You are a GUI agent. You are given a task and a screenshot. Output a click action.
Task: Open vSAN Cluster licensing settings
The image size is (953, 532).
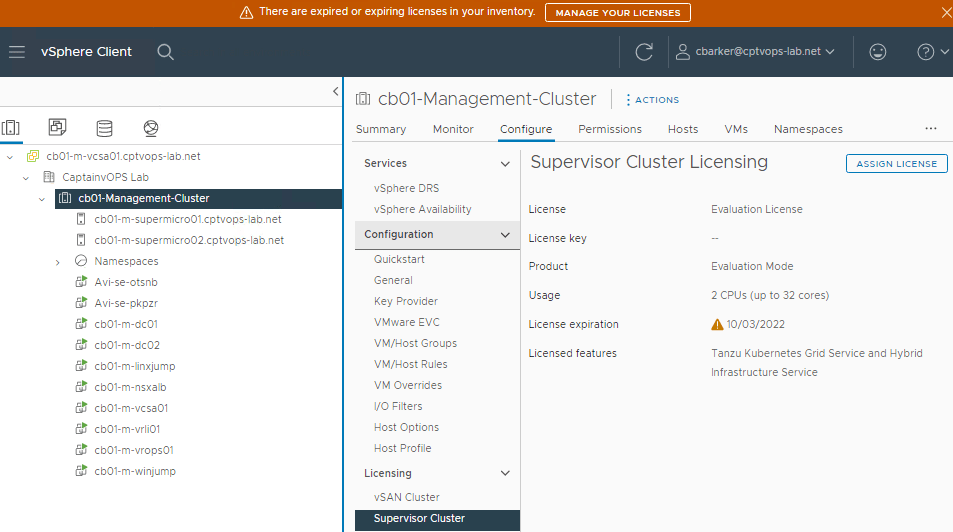pyautogui.click(x=406, y=497)
